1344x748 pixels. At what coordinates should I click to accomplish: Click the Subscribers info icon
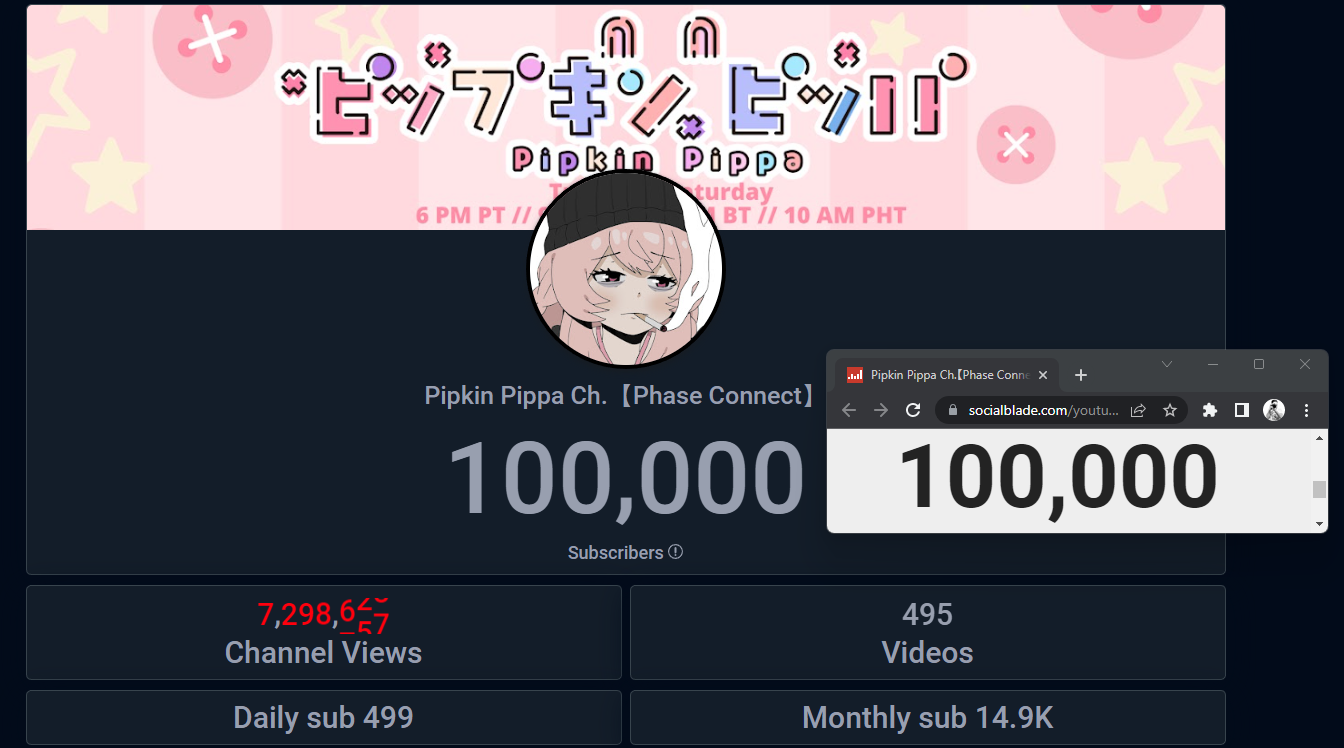tap(676, 552)
